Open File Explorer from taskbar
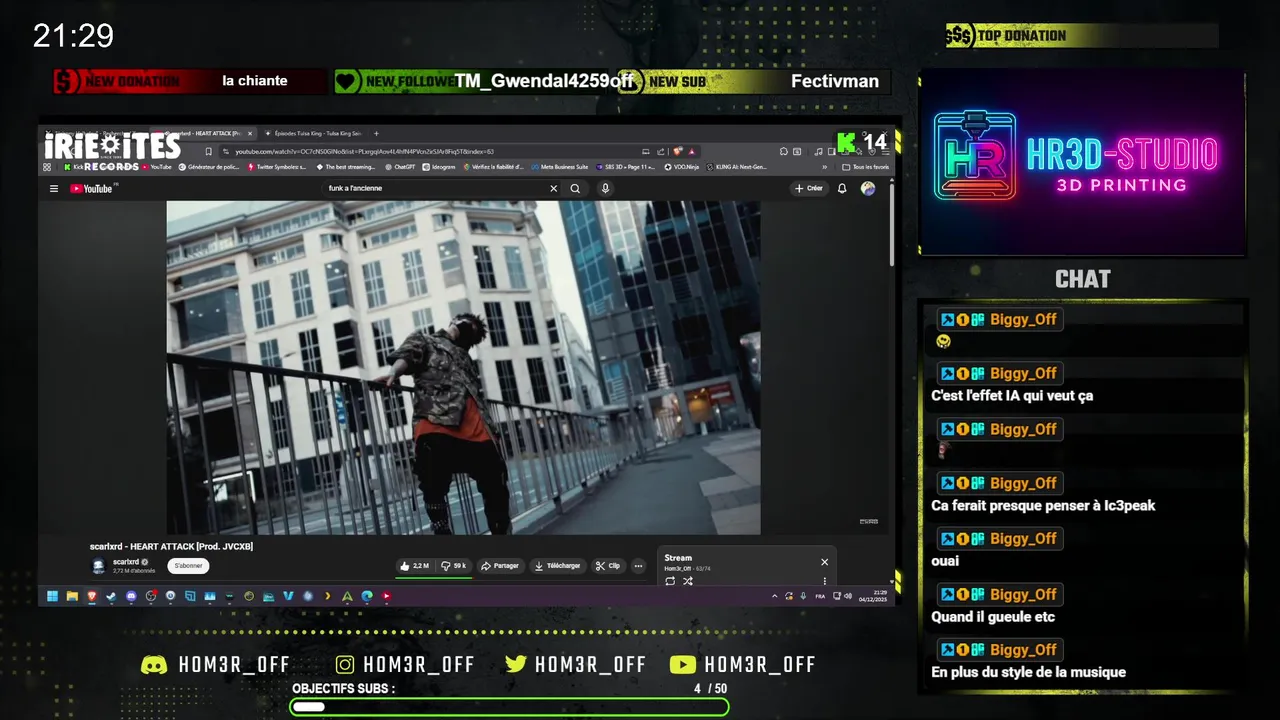Viewport: 1280px width, 720px height. 72,596
